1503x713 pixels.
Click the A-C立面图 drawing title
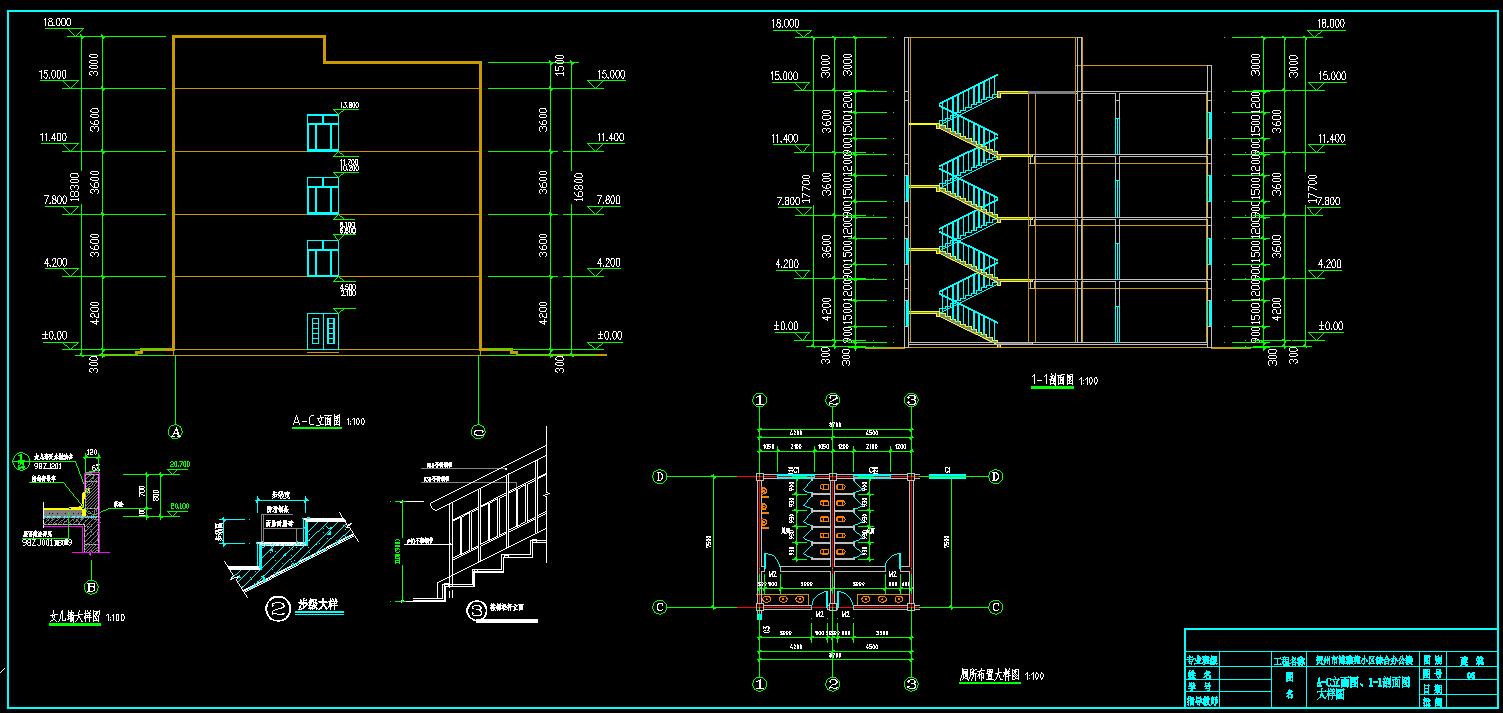(x=317, y=422)
